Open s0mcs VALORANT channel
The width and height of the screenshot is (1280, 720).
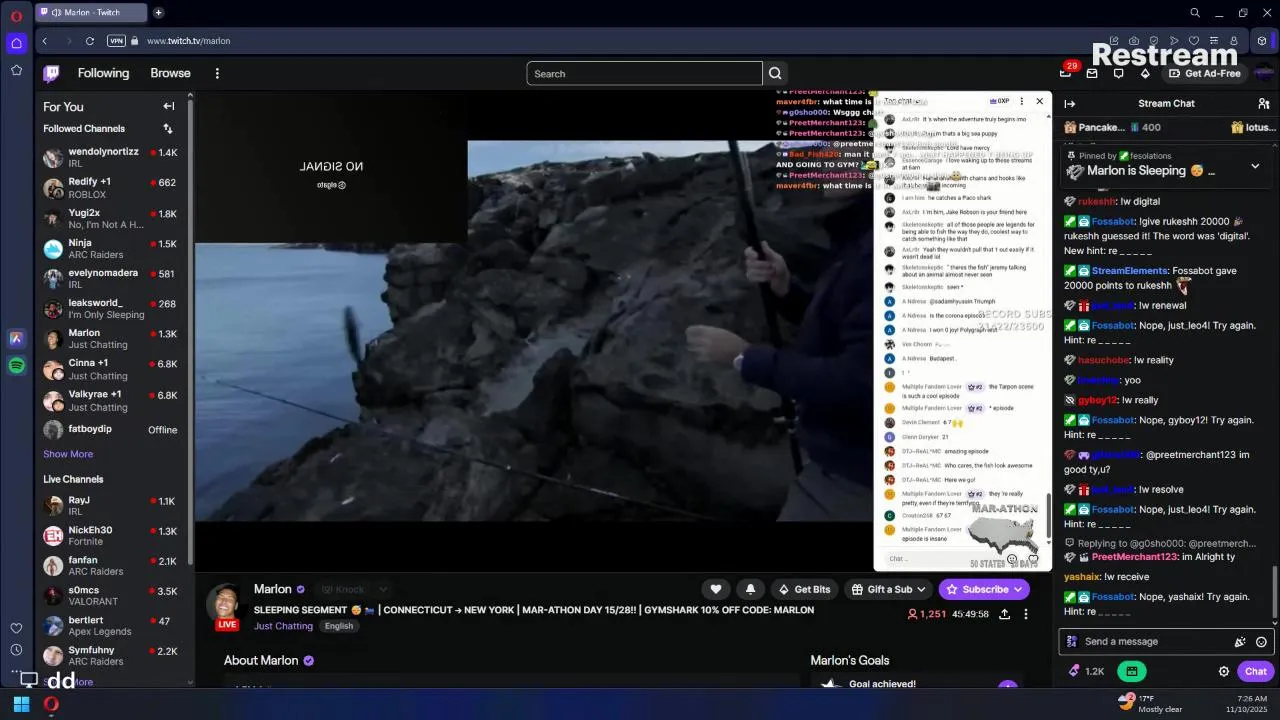pos(115,596)
